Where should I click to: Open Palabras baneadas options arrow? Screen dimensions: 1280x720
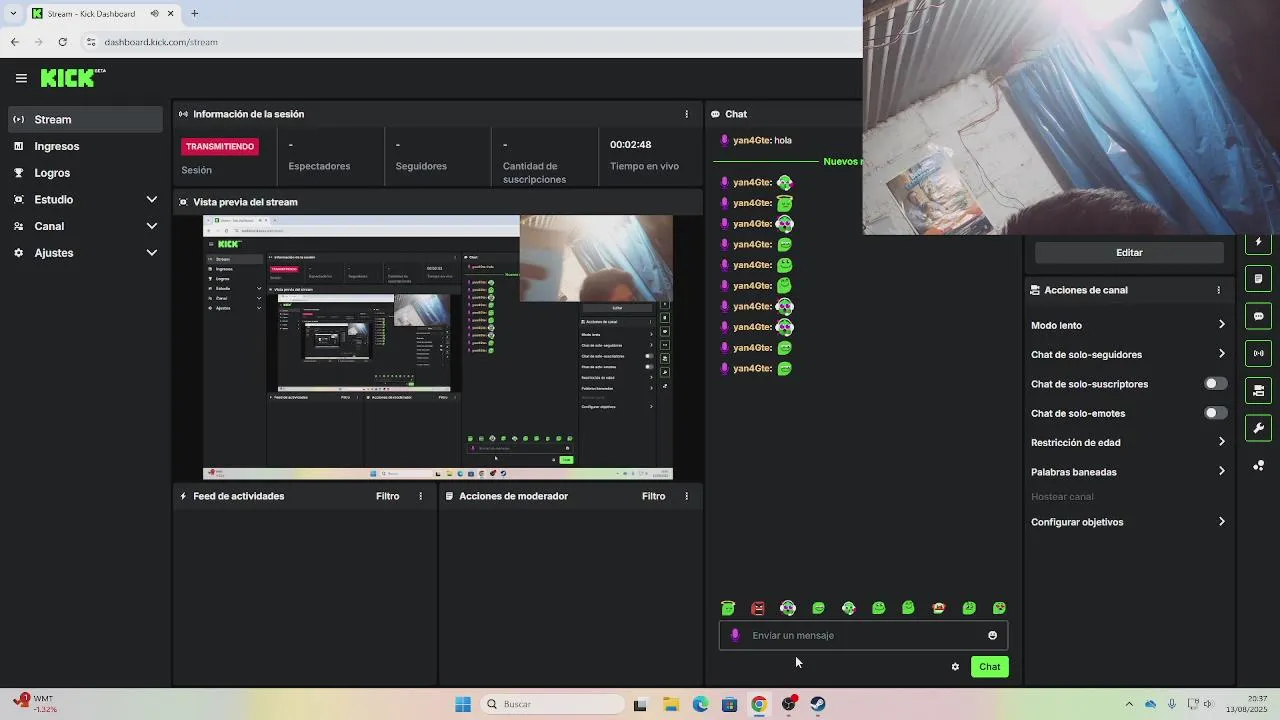coord(1222,471)
